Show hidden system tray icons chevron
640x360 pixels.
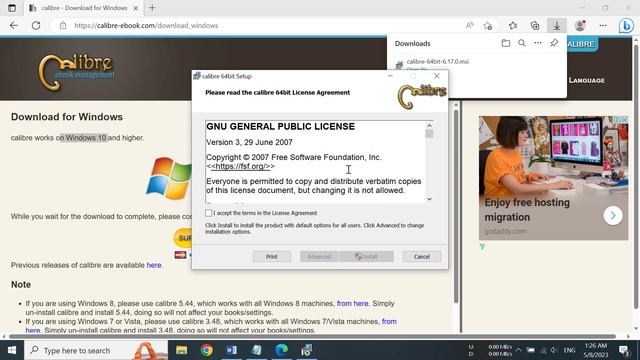(518, 350)
